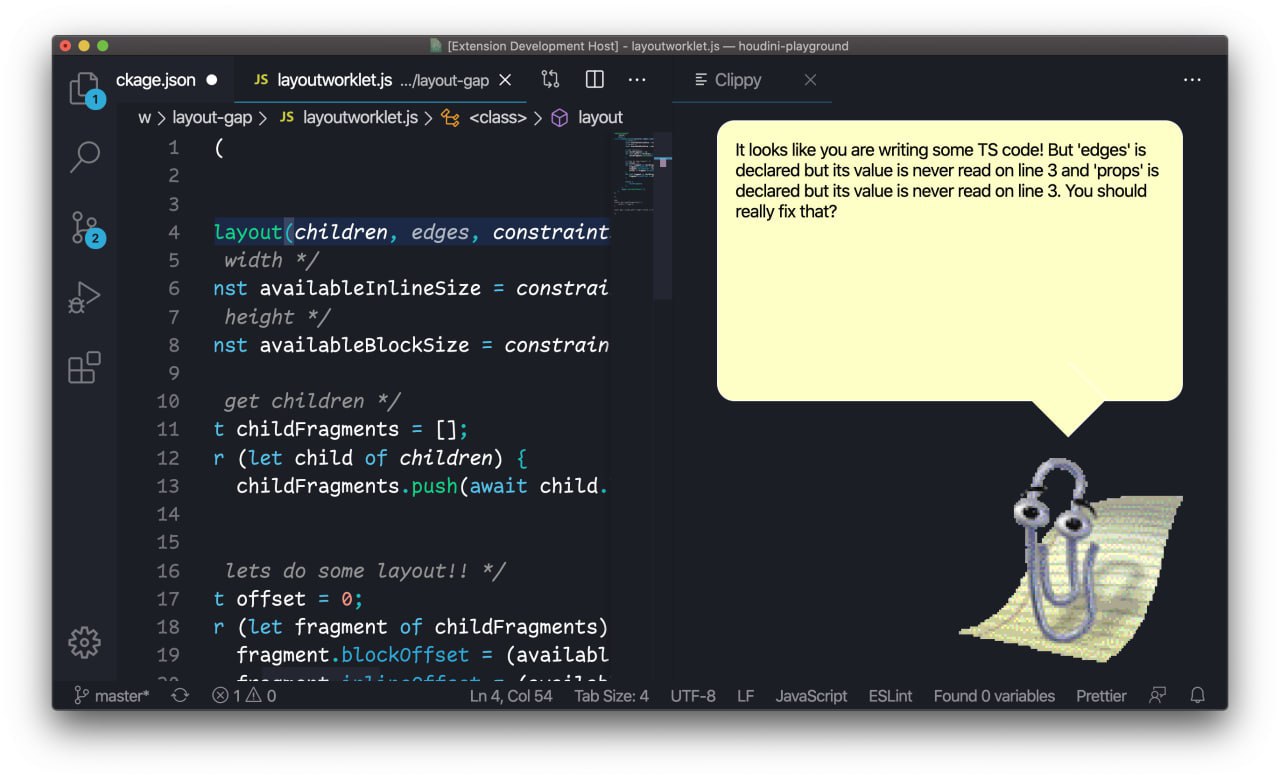Viewport: 1280px width, 779px height.
Task: Click the master branch indicator
Action: 112,696
